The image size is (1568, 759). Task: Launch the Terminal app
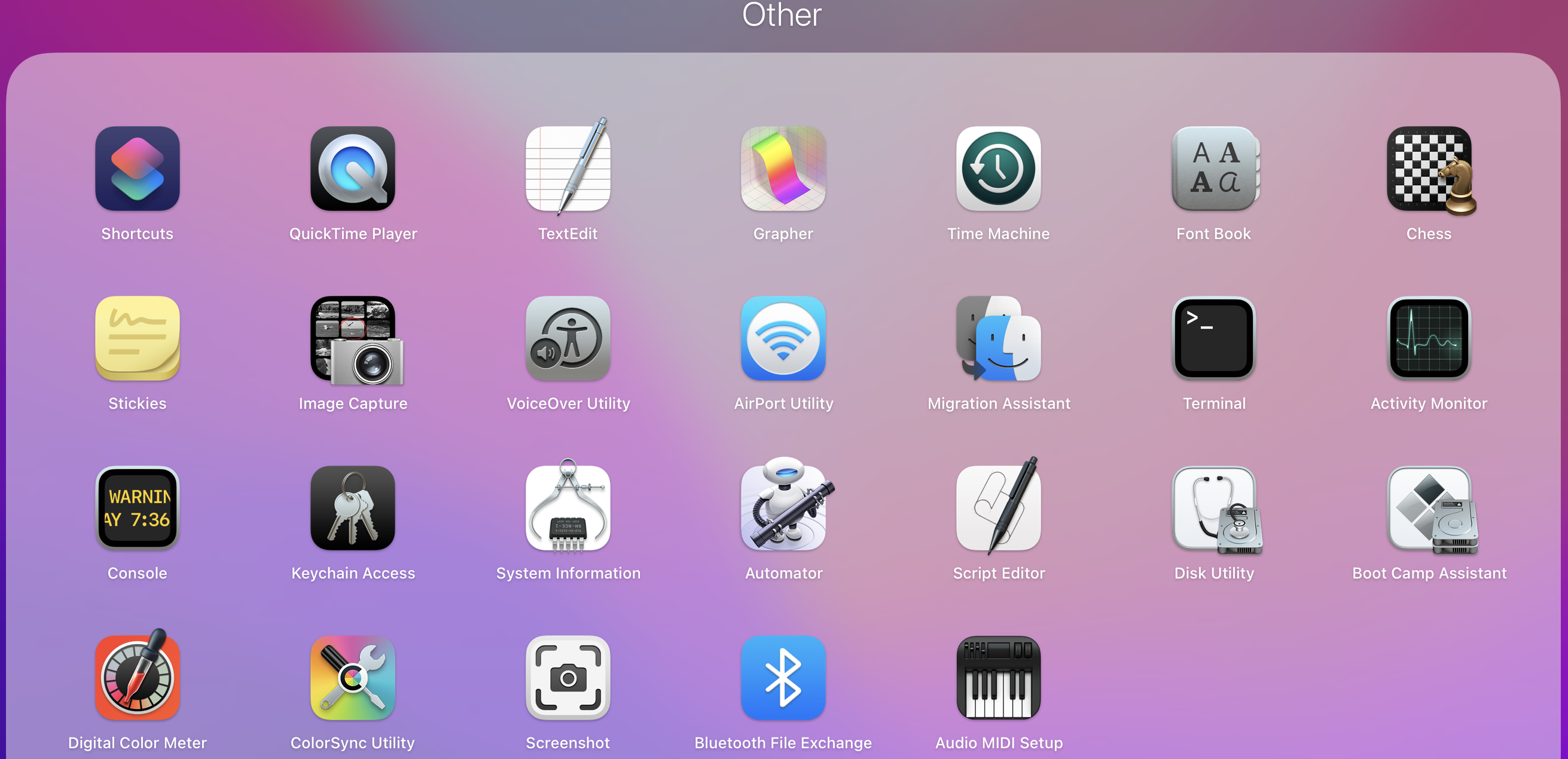[x=1214, y=338]
